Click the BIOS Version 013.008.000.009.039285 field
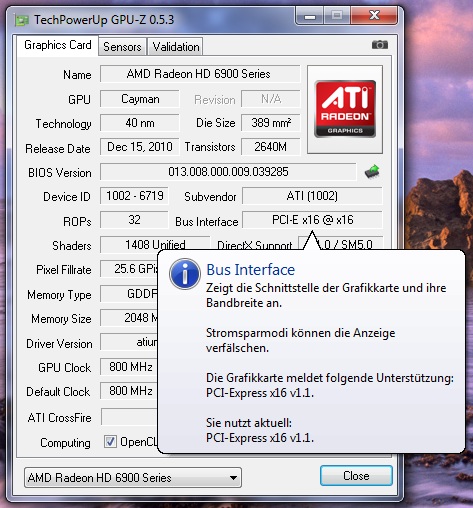The image size is (473, 508). [228, 172]
